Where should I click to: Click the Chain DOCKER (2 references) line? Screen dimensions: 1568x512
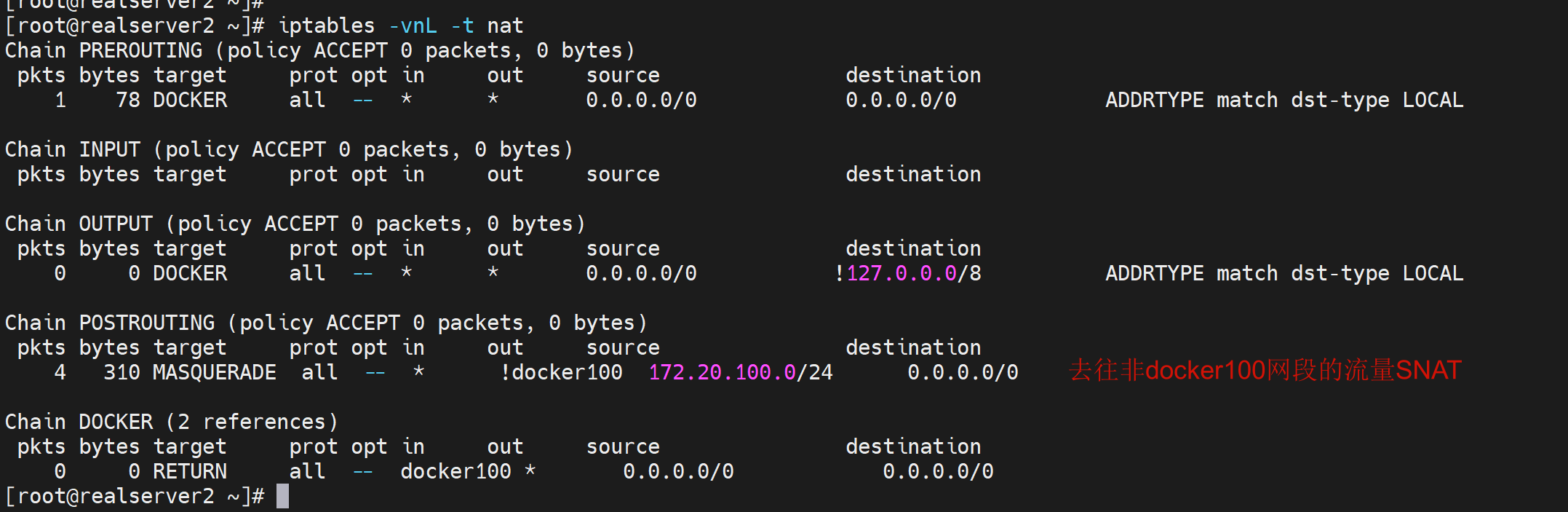coord(172,422)
